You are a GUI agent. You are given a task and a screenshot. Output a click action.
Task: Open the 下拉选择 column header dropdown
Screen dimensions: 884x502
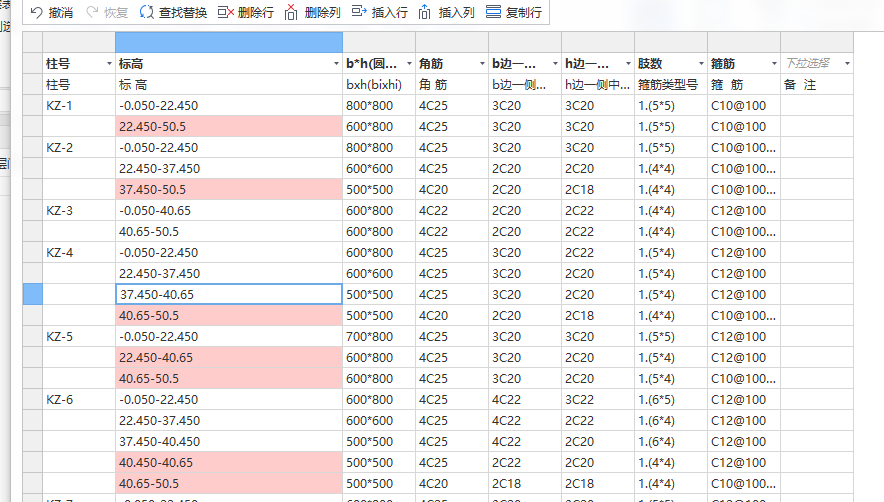[847, 64]
